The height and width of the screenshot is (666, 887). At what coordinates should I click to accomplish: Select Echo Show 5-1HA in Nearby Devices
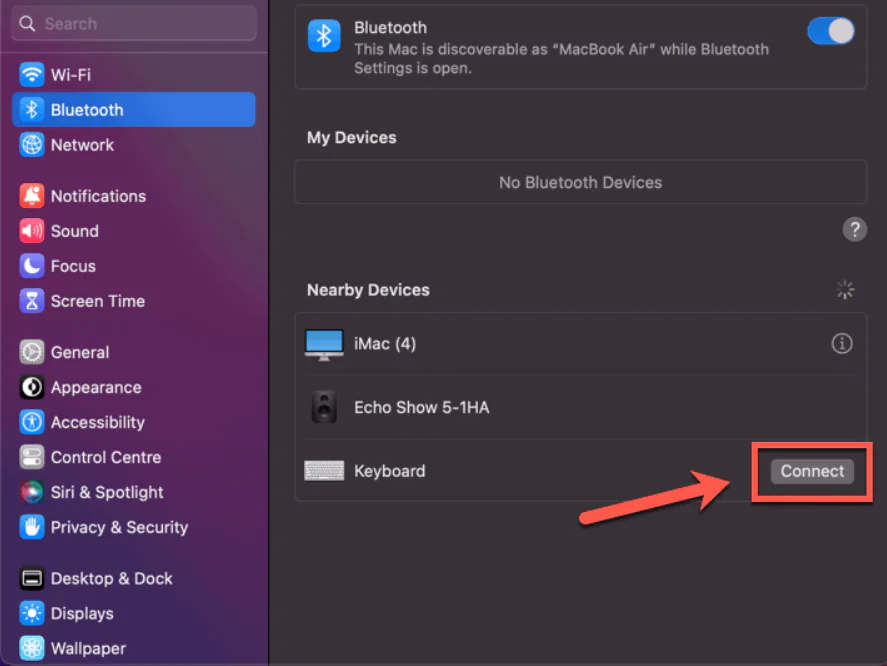tap(421, 408)
